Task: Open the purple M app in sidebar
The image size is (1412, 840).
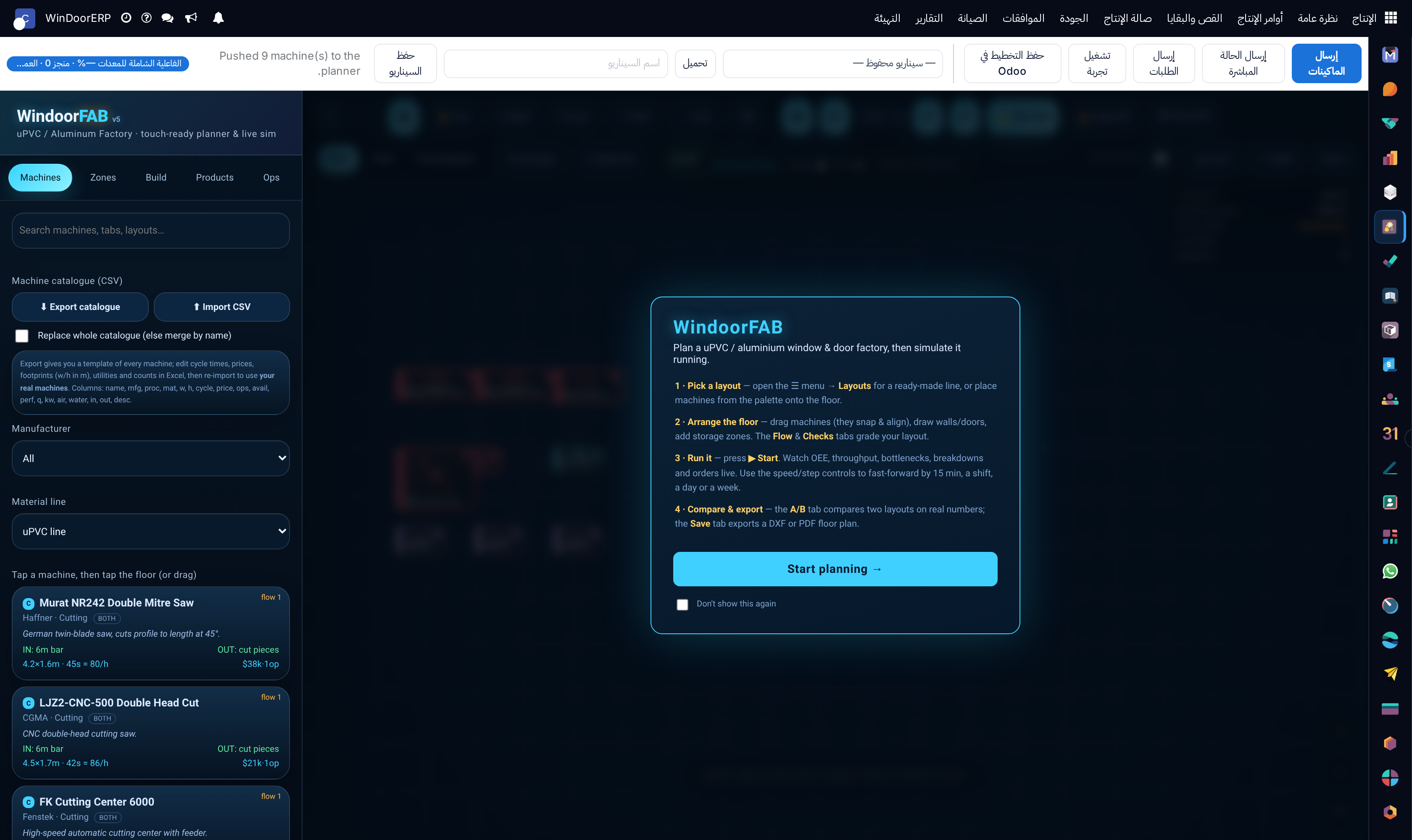Action: [x=1390, y=55]
